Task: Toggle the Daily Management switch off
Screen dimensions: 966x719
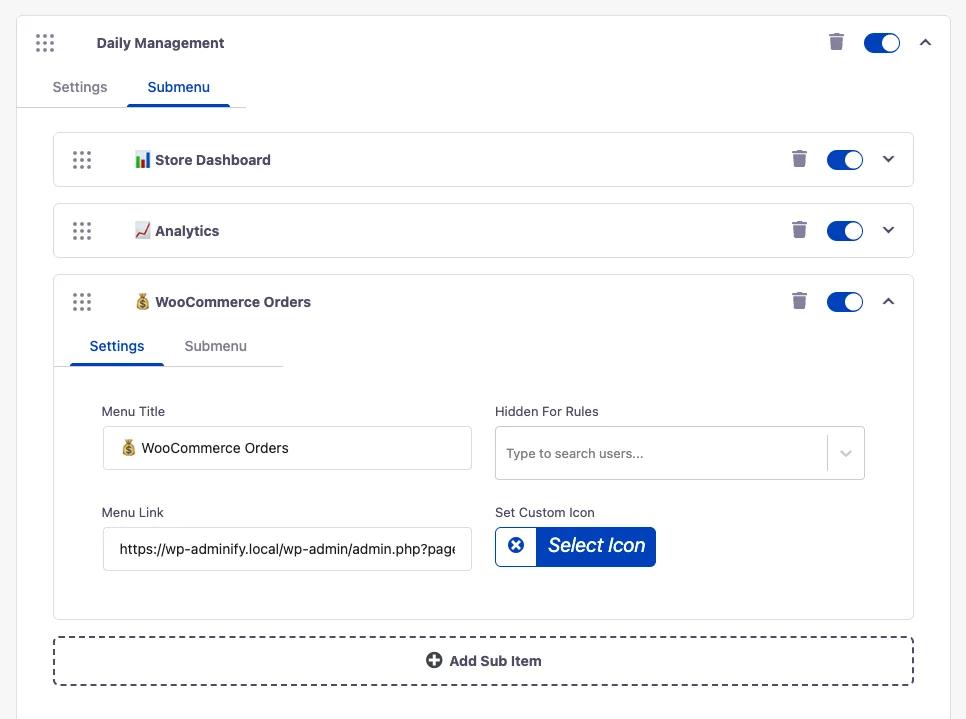Action: tap(882, 43)
